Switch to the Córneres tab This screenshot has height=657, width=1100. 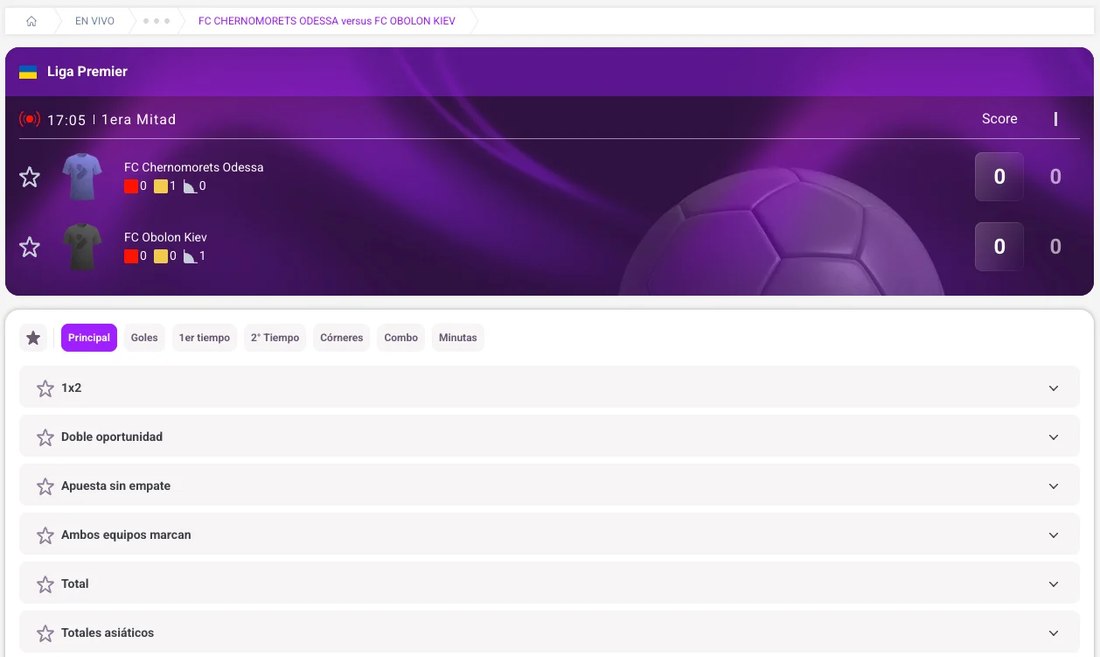pyautogui.click(x=342, y=338)
